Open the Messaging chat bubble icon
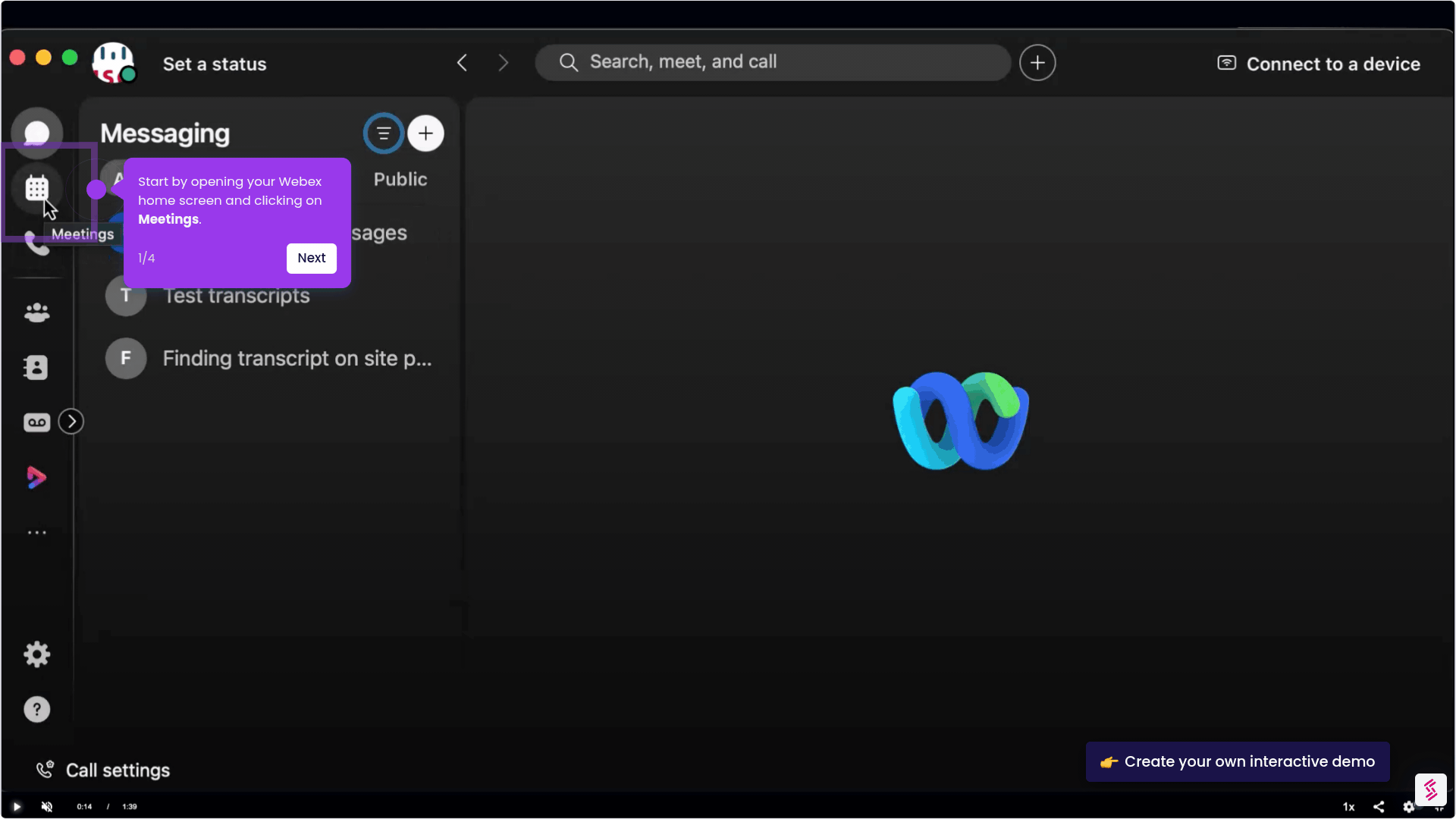The image size is (1456, 819). pyautogui.click(x=36, y=133)
